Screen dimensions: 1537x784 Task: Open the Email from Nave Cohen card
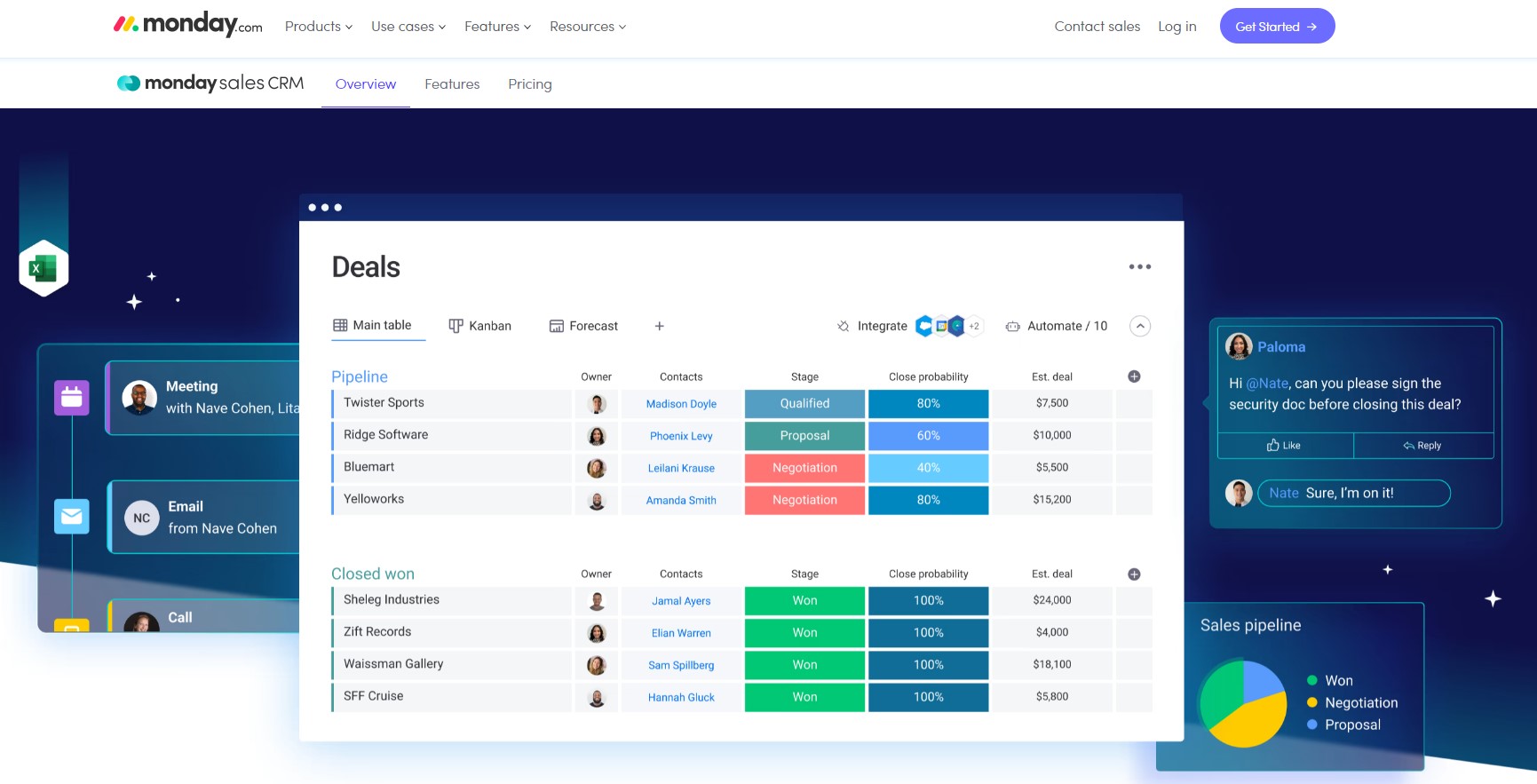click(204, 518)
